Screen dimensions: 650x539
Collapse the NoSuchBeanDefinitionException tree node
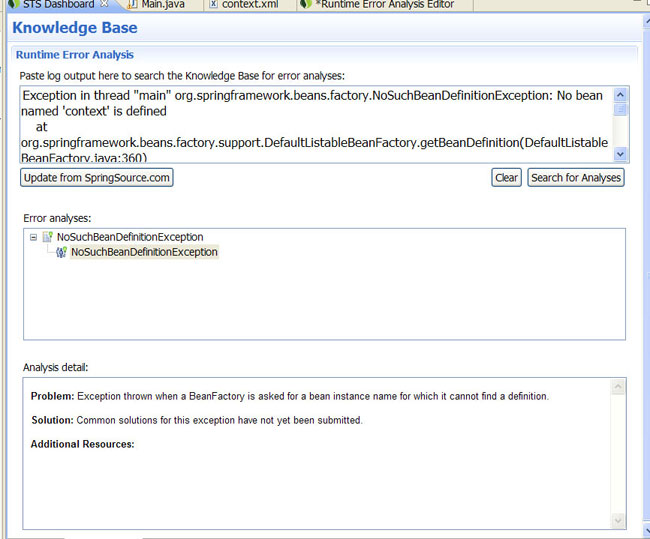(x=33, y=238)
